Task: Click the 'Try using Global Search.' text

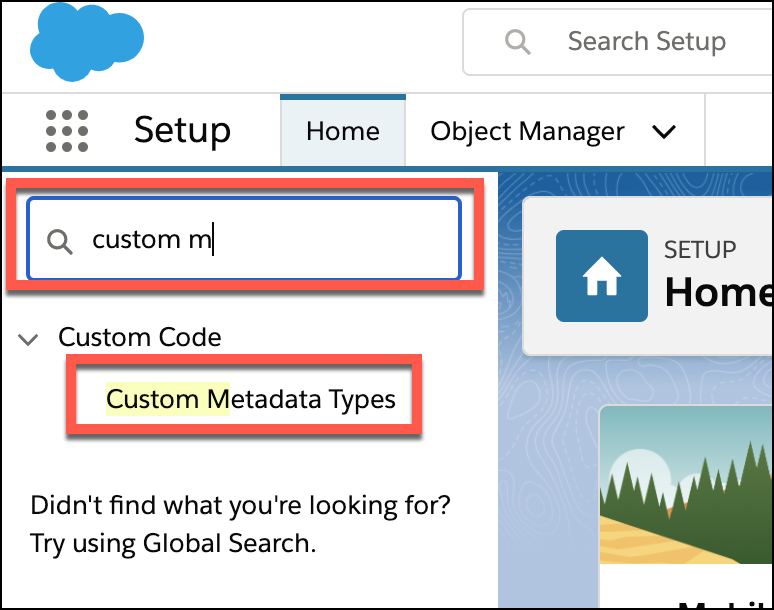Action: (173, 543)
